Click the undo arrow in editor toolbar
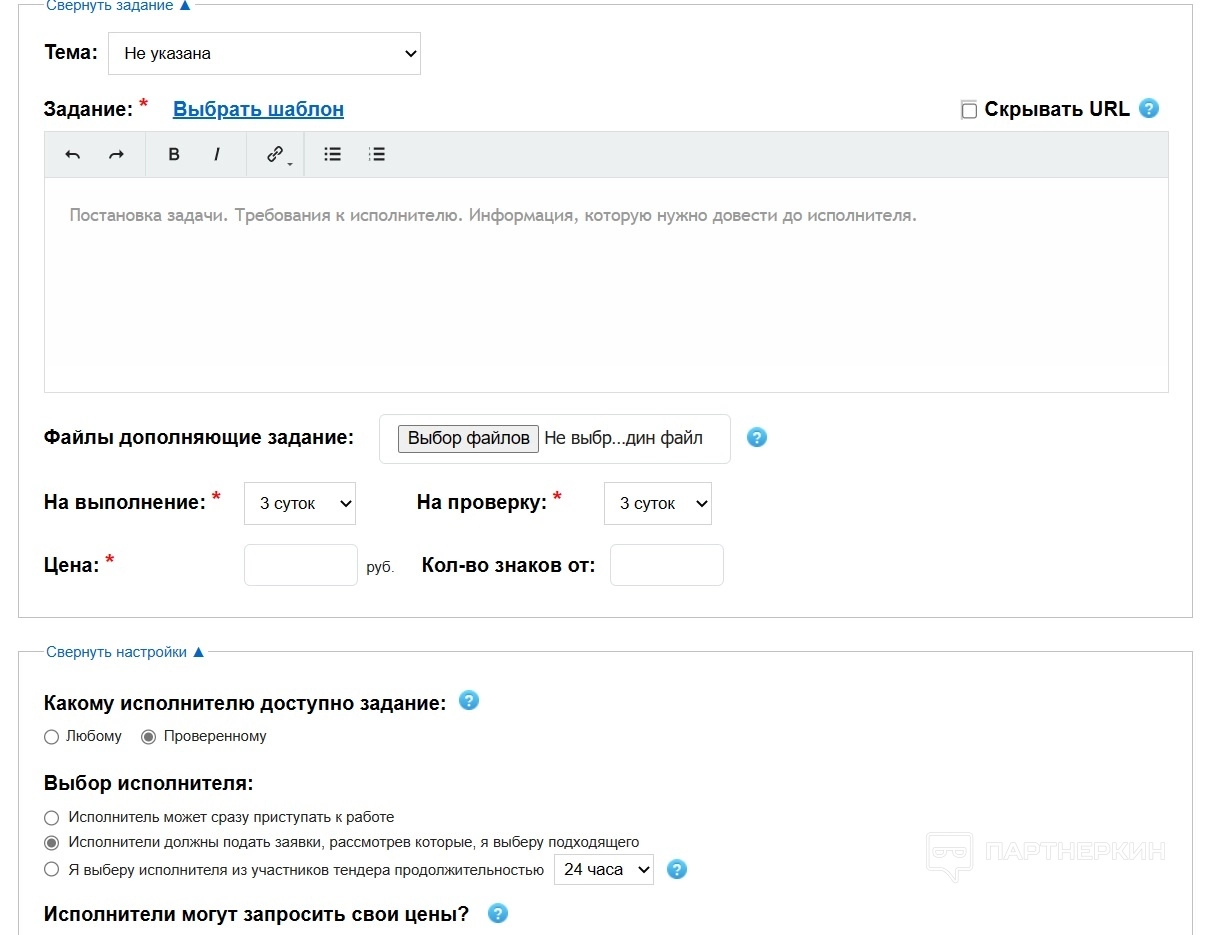The height and width of the screenshot is (935, 1217). (x=72, y=154)
